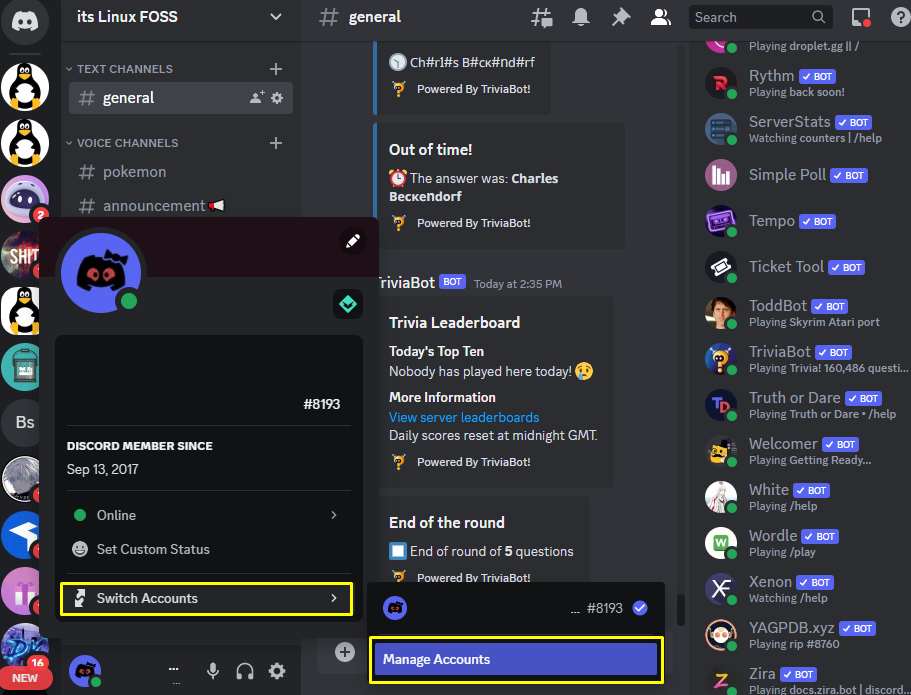Viewport: 911px width, 695px height.
Task: Open help question mark icon
Action: coord(900,17)
